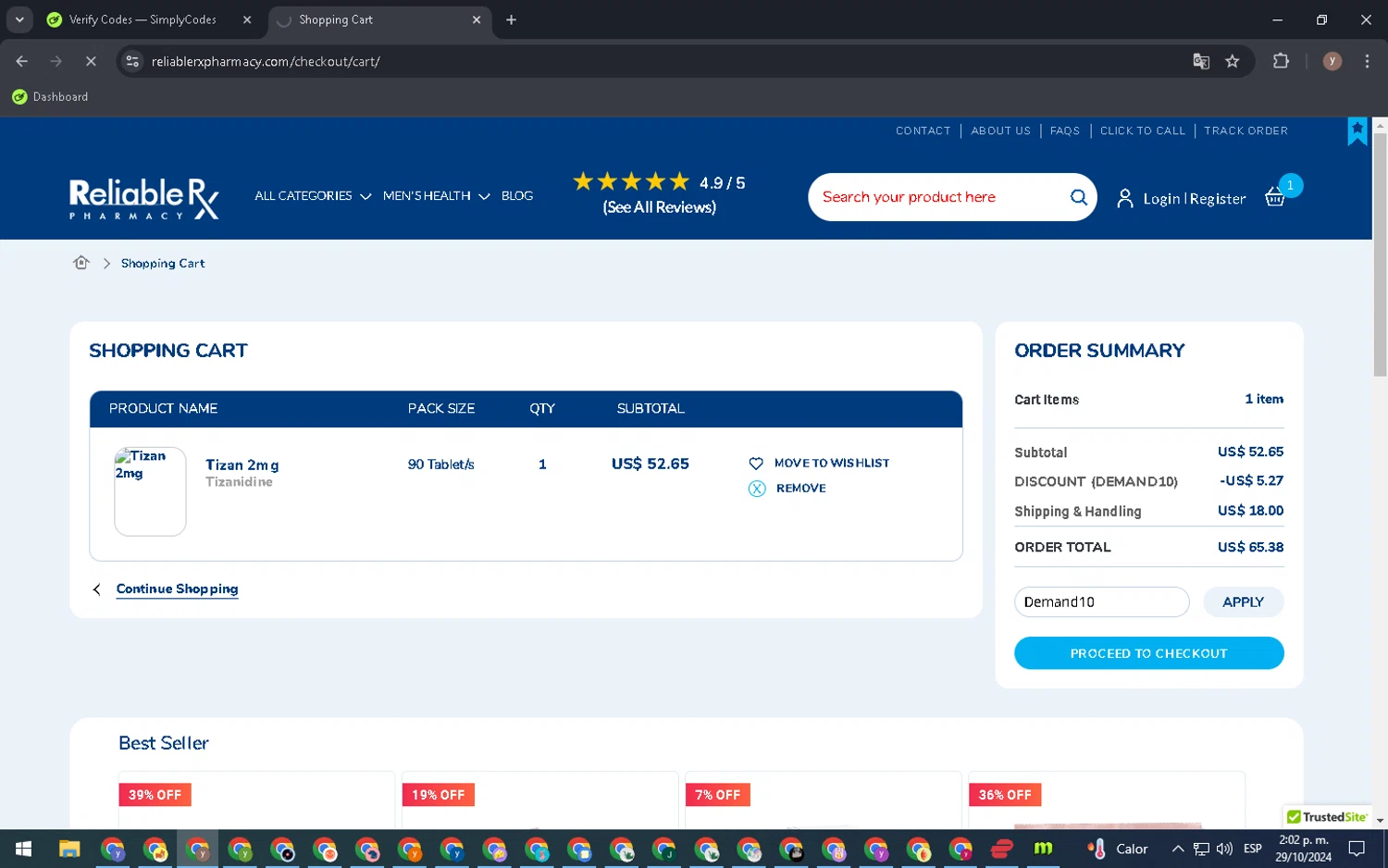Bookmark this page with star icon
Image resolution: width=1388 pixels, height=868 pixels.
(x=1233, y=61)
